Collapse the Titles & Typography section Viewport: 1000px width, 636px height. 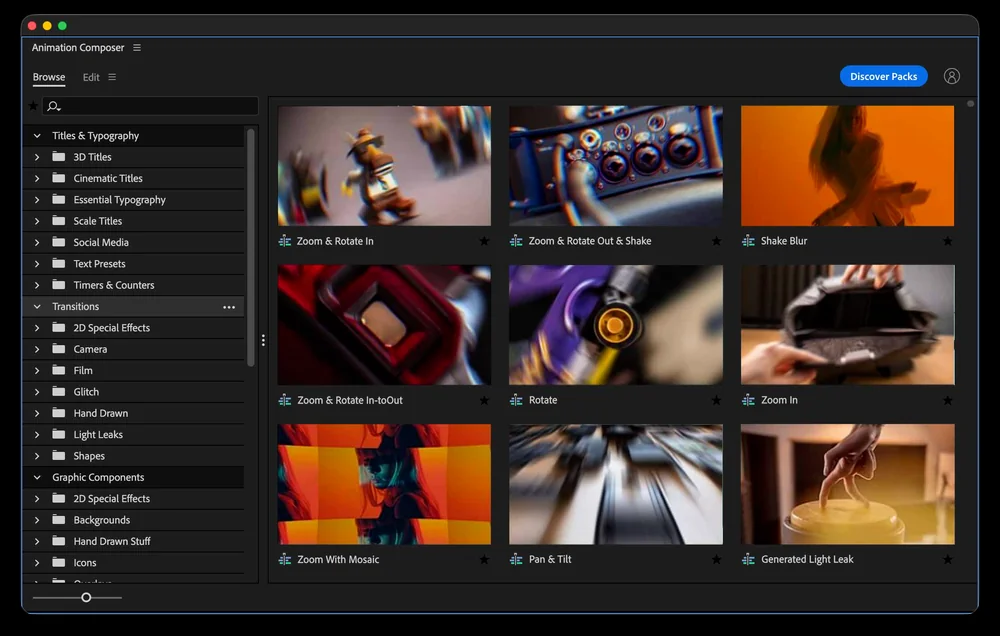pyautogui.click(x=37, y=136)
